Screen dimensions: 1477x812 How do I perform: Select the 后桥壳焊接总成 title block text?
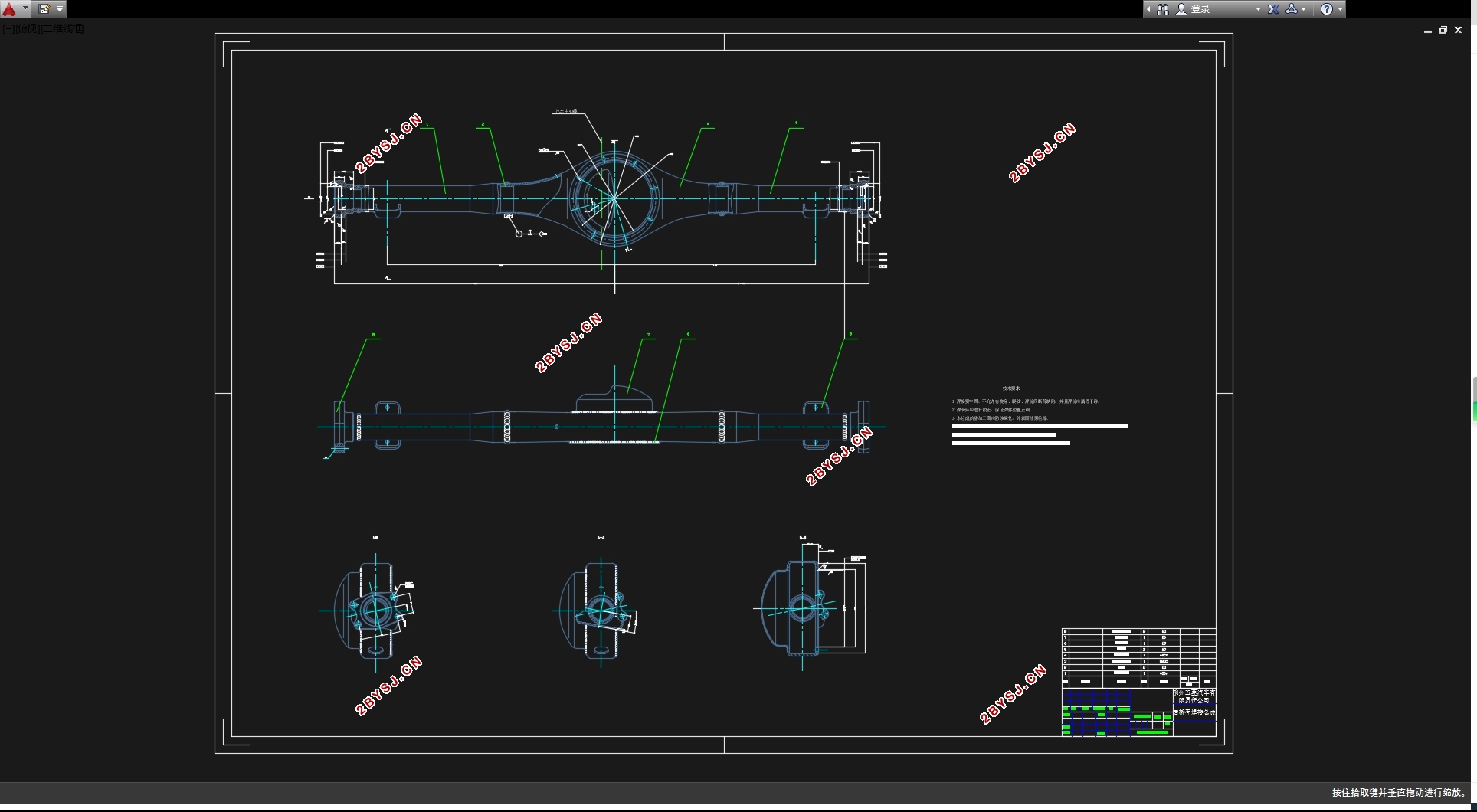tap(1194, 712)
